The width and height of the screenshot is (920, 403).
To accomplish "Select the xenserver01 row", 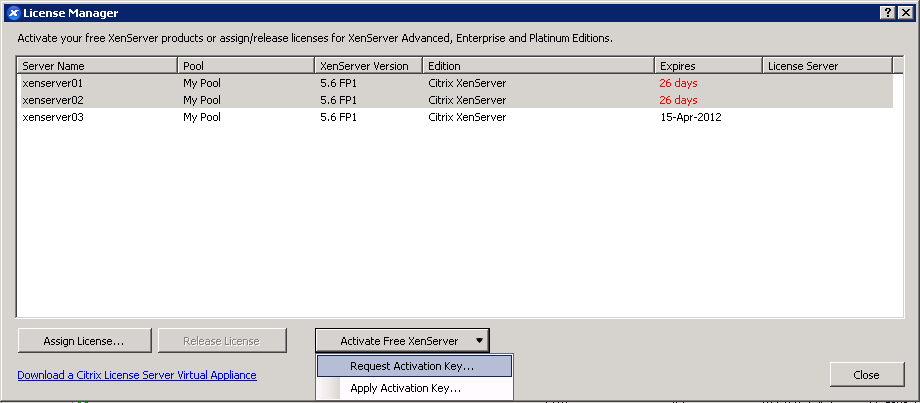I will pyautogui.click(x=457, y=83).
